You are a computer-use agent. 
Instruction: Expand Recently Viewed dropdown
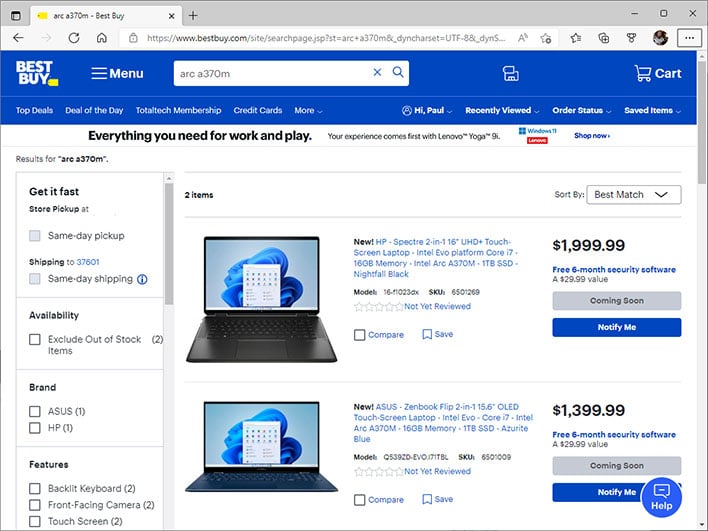coord(502,111)
